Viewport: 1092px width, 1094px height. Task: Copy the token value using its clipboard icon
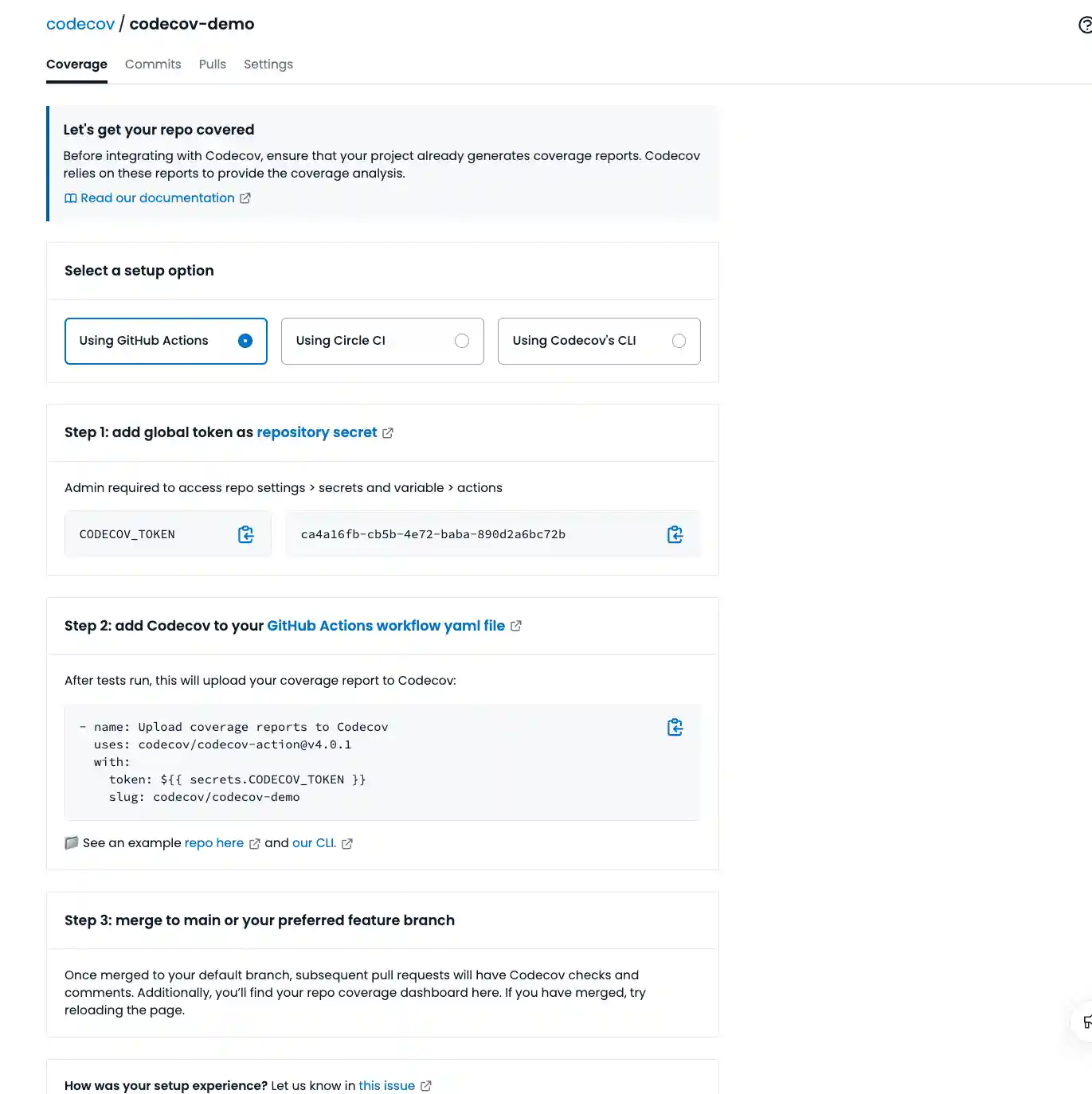coord(675,533)
